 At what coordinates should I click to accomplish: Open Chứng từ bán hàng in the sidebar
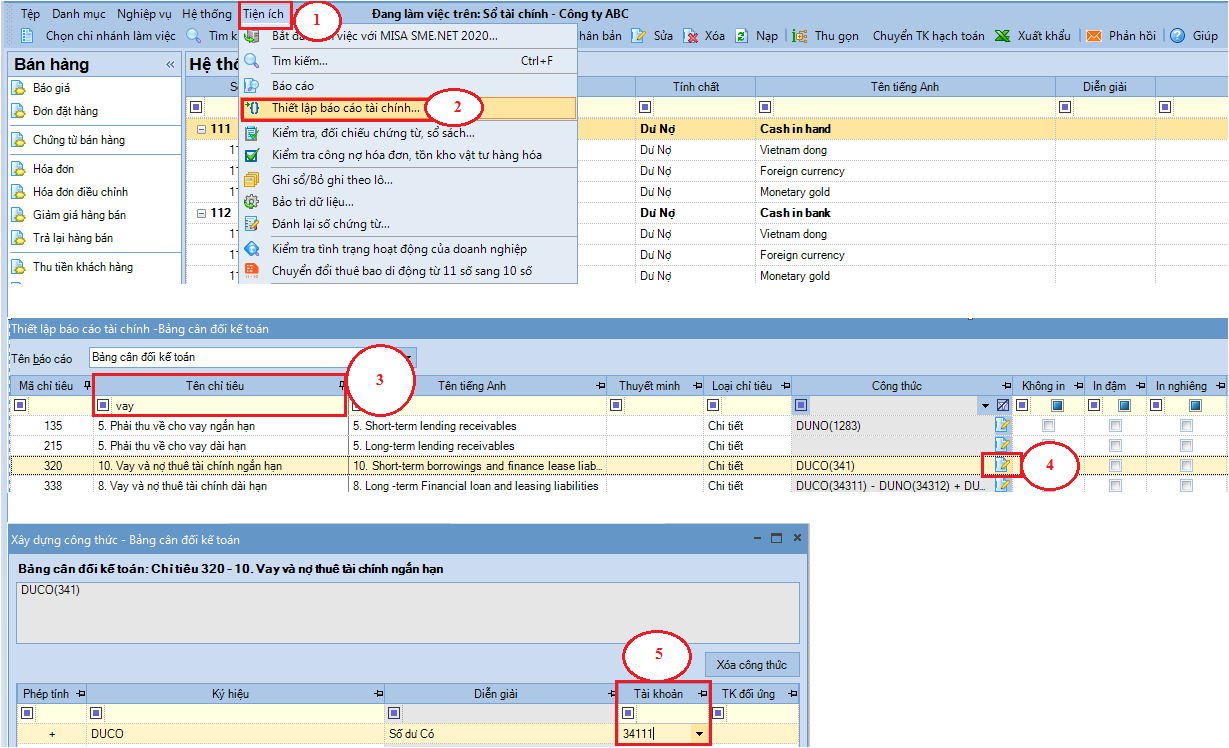(78, 140)
